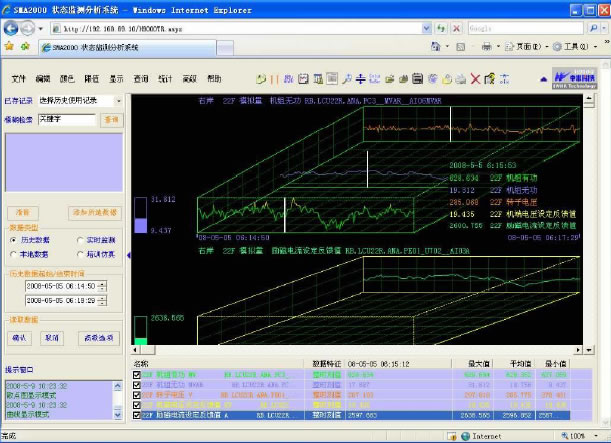611x443 pixels.
Task: Open the 选择历史使用记录 dropdown
Action: pyautogui.click(x=118, y=101)
